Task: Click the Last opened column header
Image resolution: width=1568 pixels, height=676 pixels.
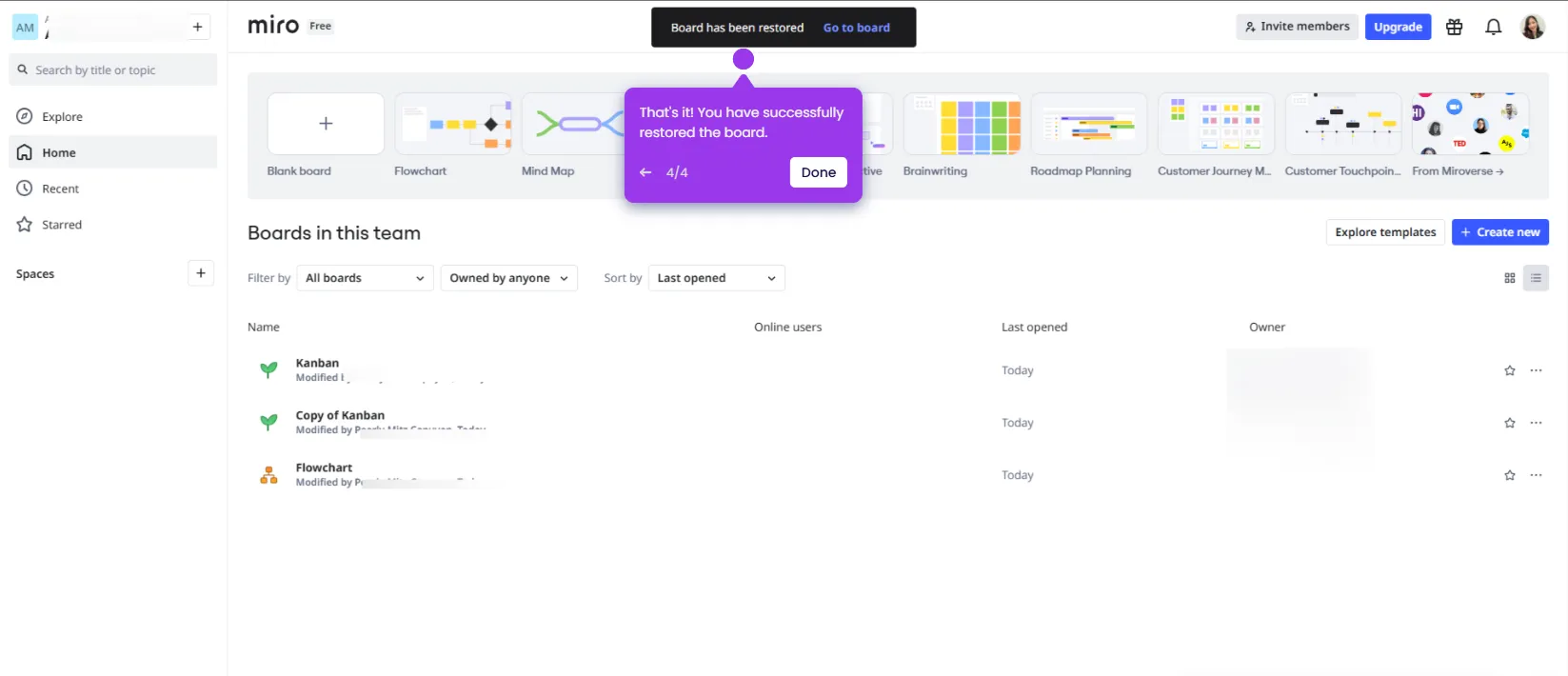Action: [1034, 327]
